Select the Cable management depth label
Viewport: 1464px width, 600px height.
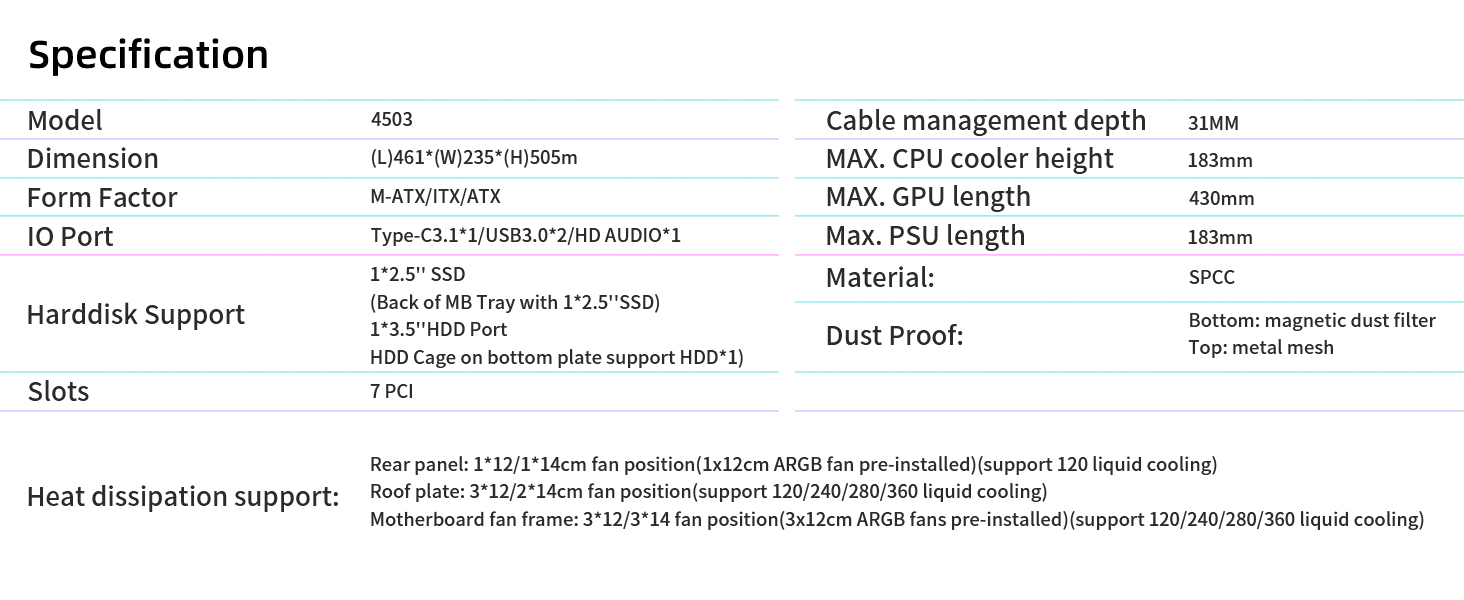[986, 121]
